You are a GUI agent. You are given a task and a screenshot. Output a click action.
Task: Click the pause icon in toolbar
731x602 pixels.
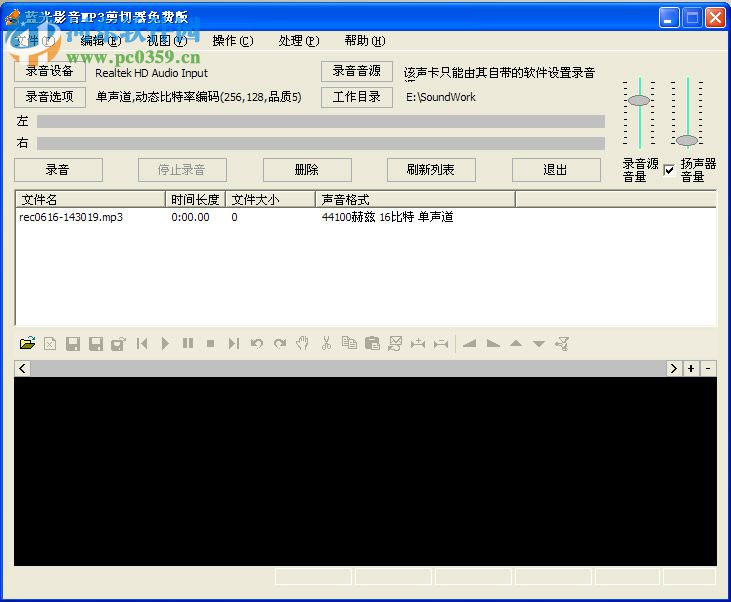(x=188, y=344)
